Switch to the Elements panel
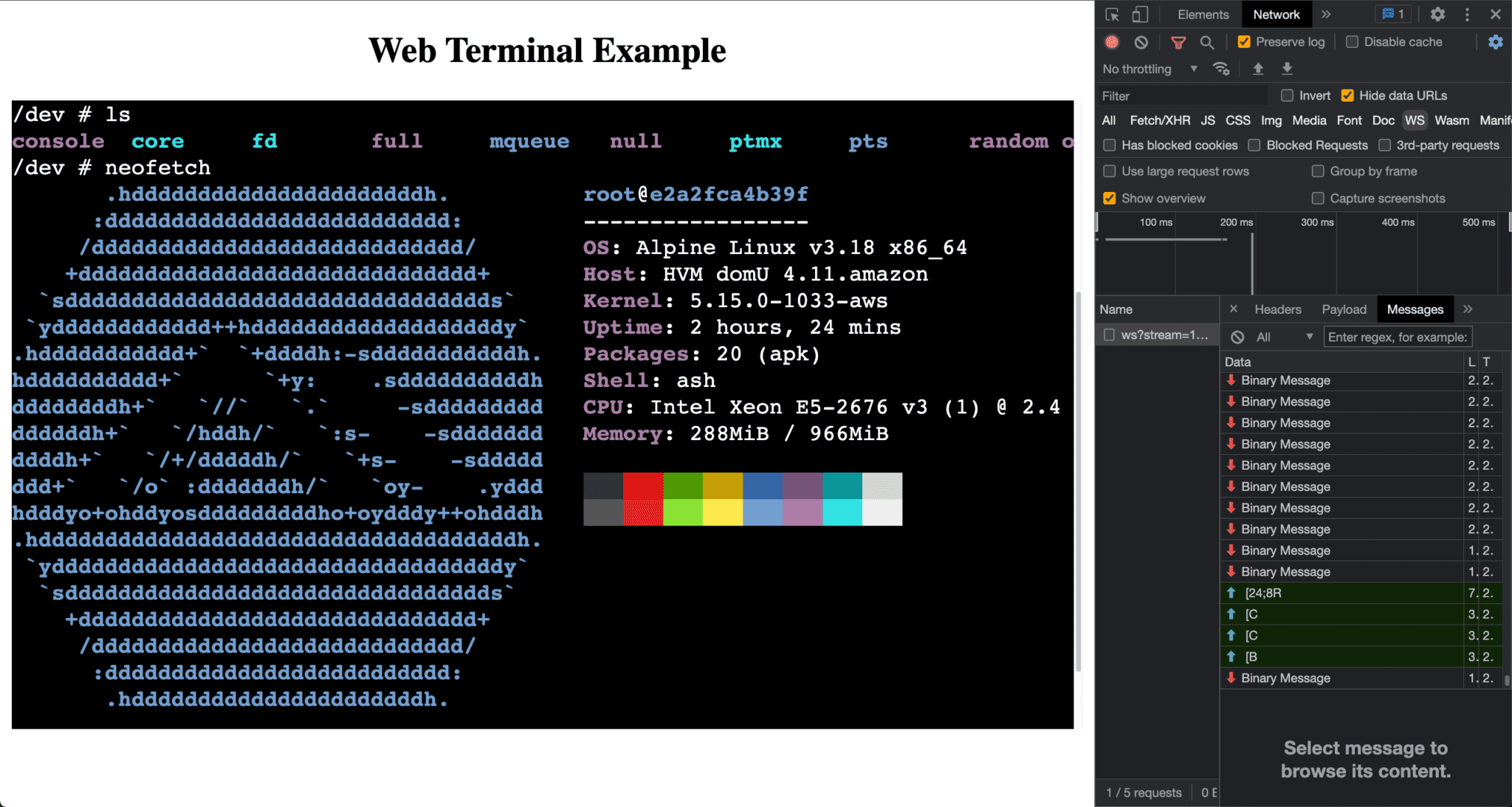This screenshot has height=807, width=1512. pos(1203,14)
